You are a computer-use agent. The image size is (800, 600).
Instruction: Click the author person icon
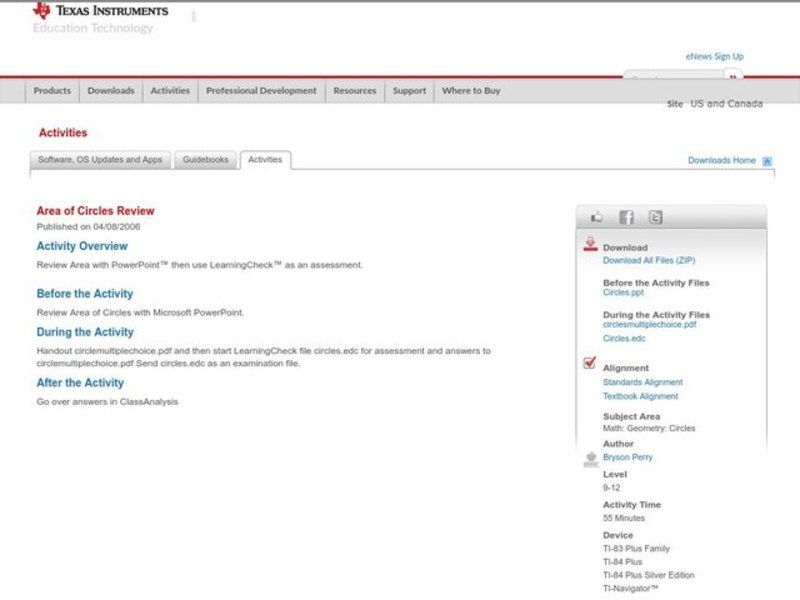pos(590,459)
